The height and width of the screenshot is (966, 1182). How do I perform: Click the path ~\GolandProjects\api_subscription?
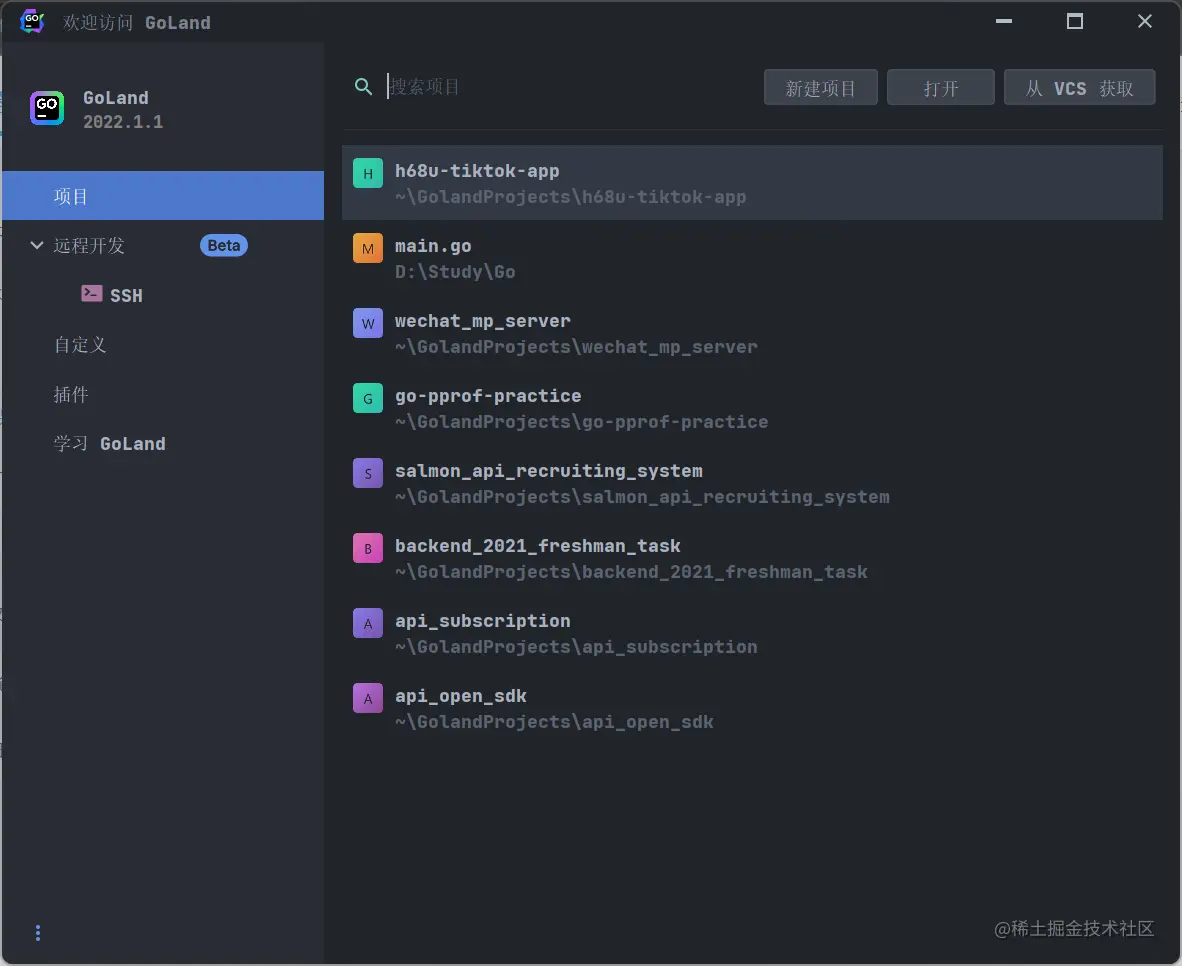click(x=576, y=647)
